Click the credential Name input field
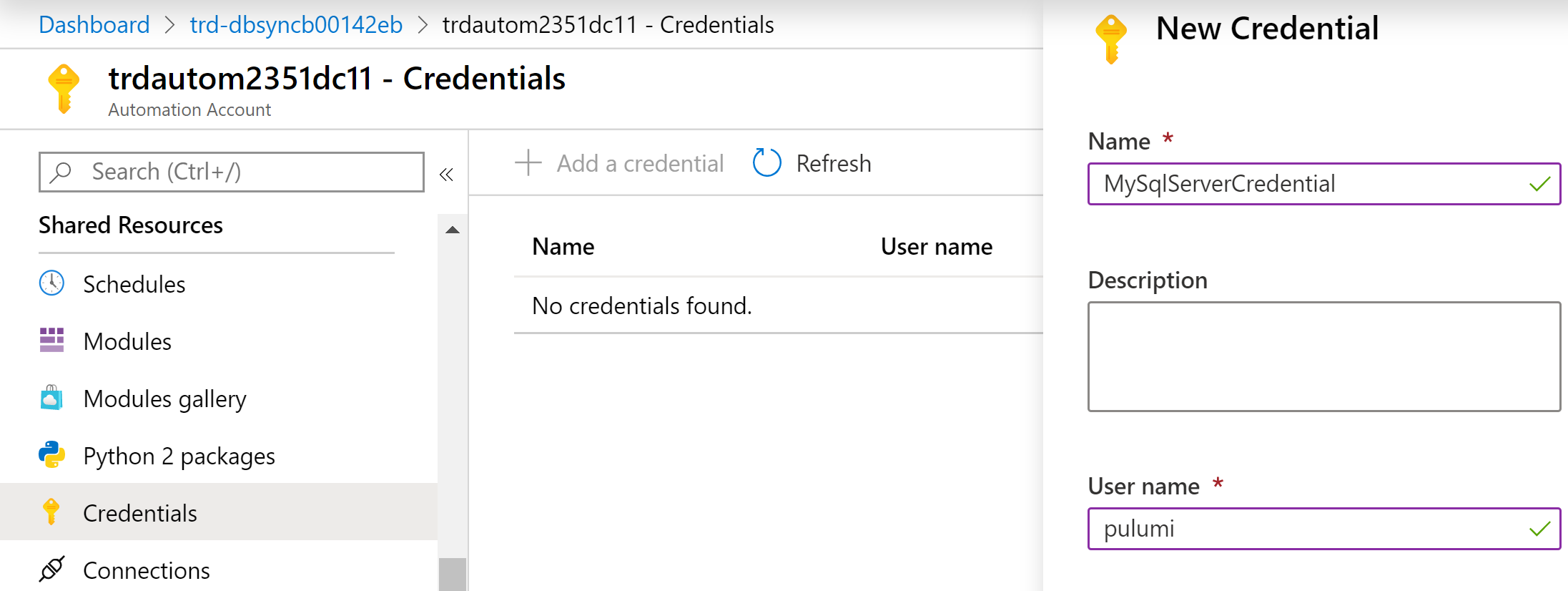This screenshot has width=1568, height=591. tap(1308, 184)
